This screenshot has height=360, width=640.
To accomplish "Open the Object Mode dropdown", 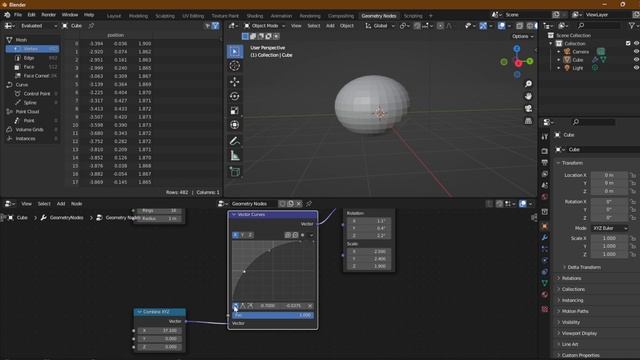I will [x=264, y=26].
